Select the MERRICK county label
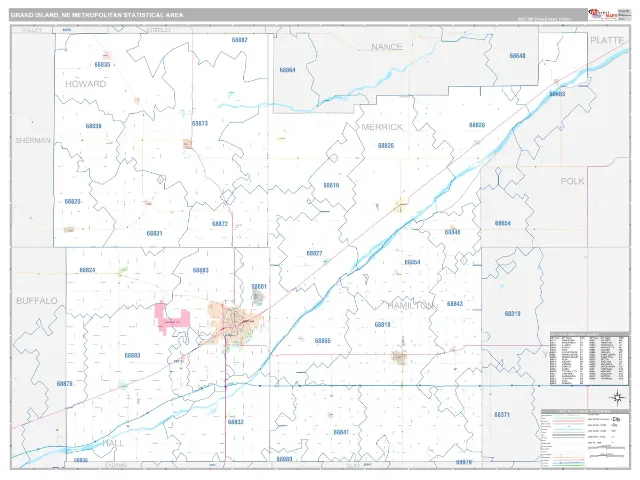The image size is (640, 480). 382,127
